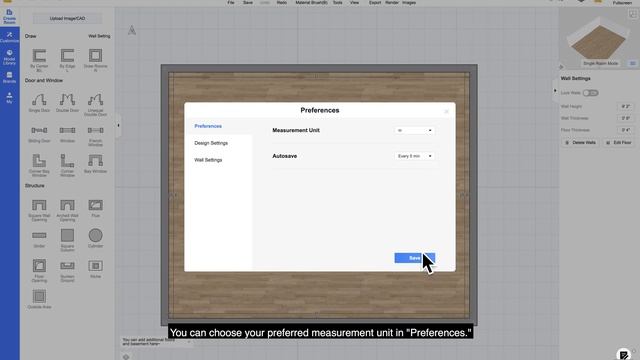Collapse the right Wall Settings panel arrow
The width and height of the screenshot is (640, 360).
click(555, 91)
